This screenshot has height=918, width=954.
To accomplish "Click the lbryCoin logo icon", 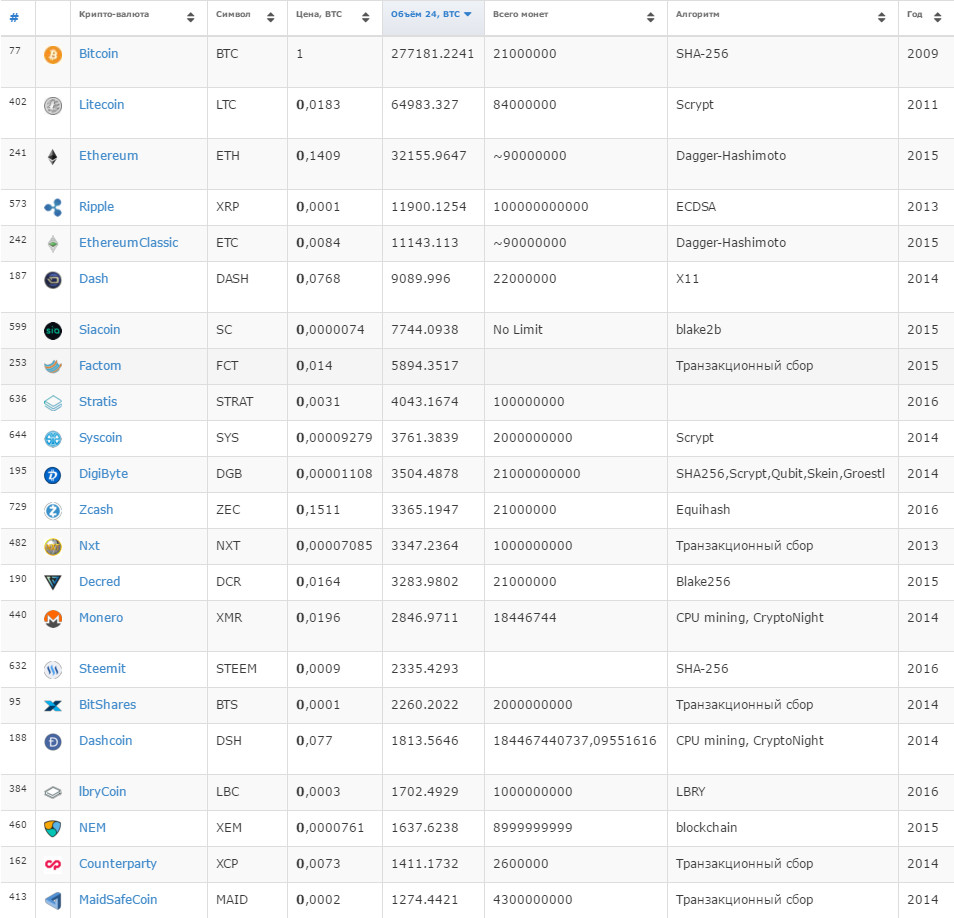I will click(x=53, y=793).
